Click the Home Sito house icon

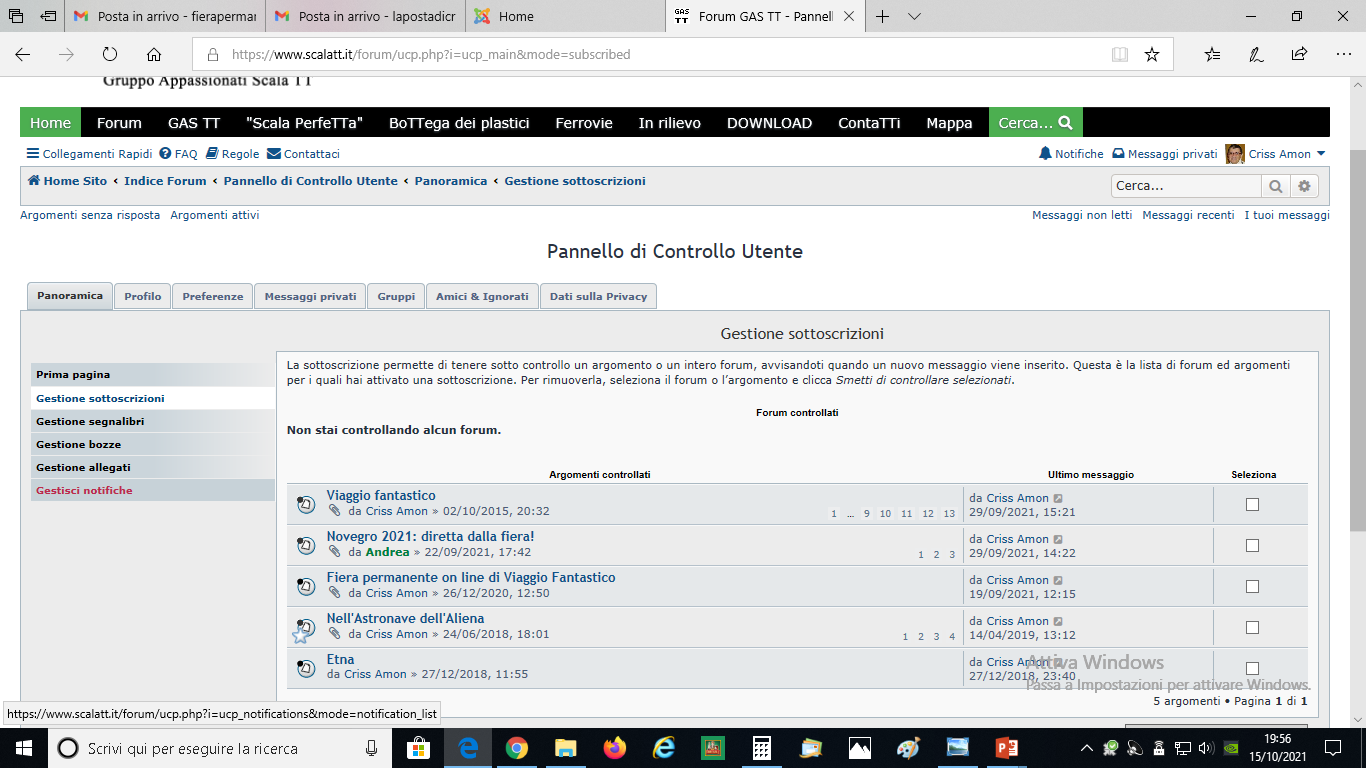pos(34,181)
